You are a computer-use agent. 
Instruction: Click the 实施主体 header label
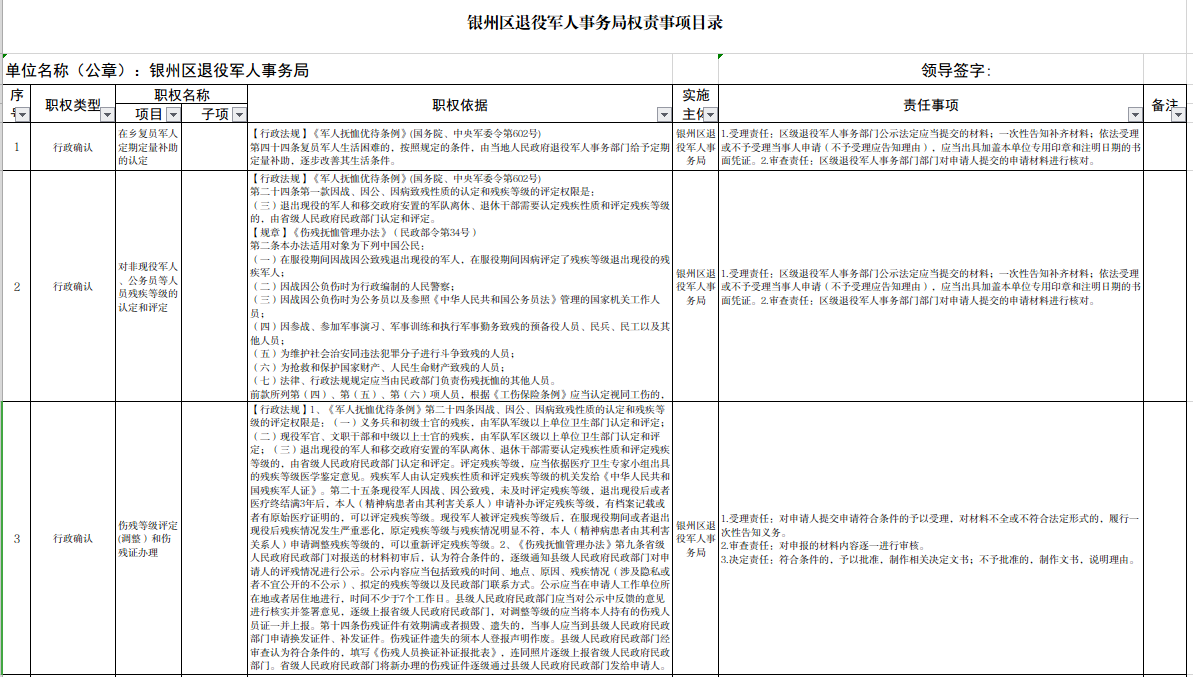[x=695, y=104]
